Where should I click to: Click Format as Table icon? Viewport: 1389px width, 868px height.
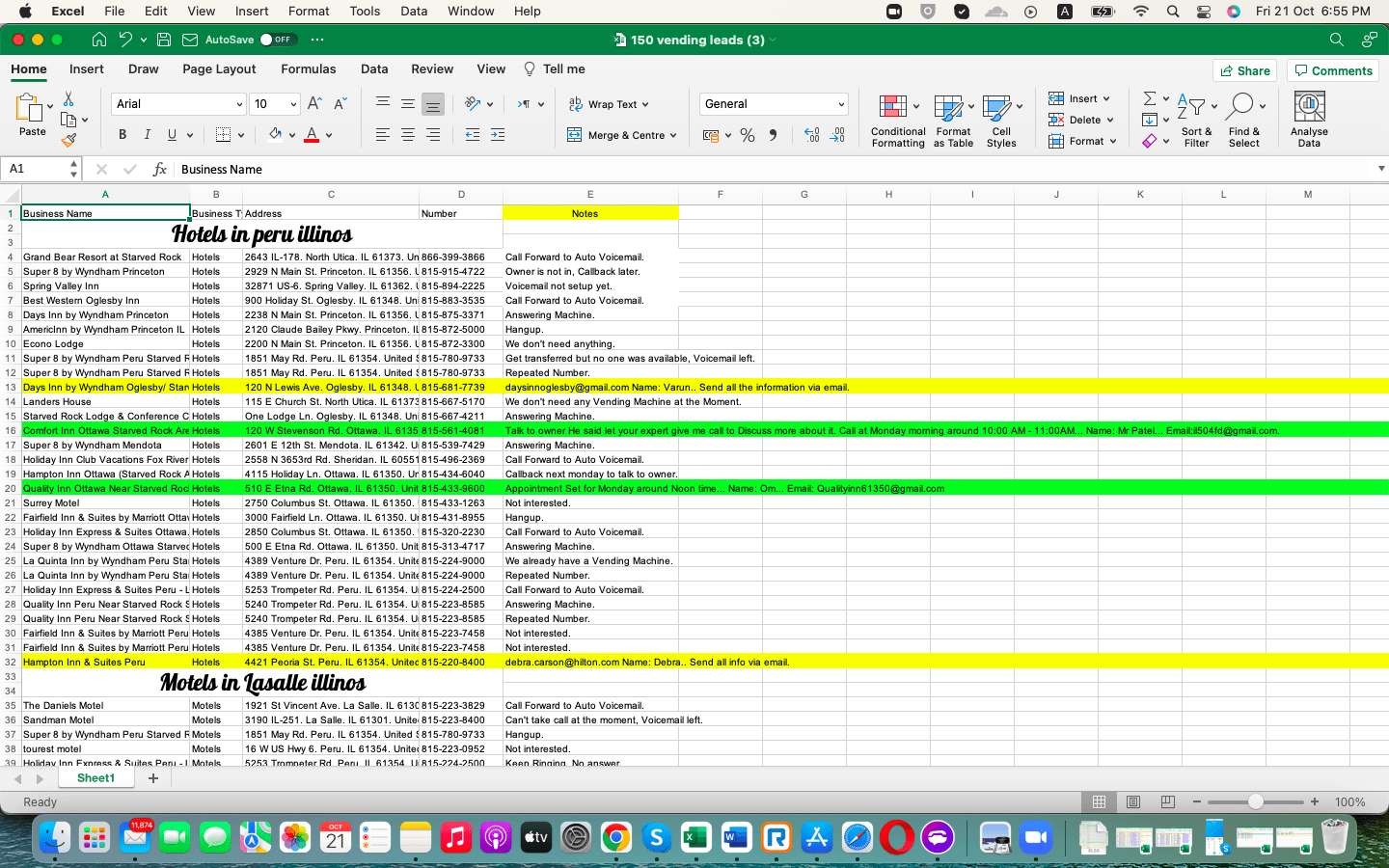point(950,107)
